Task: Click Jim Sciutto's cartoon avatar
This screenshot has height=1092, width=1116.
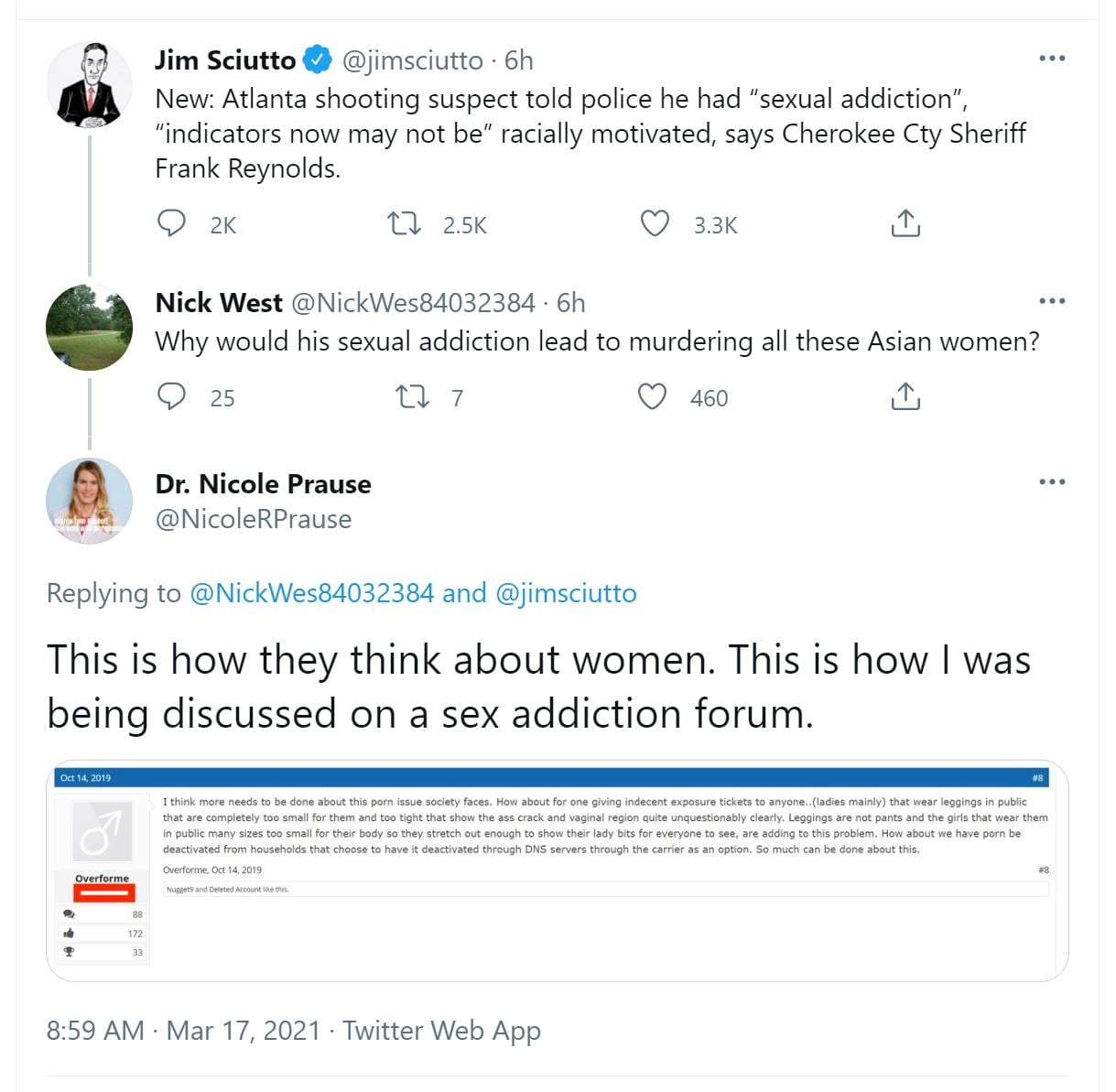Action: [x=89, y=84]
